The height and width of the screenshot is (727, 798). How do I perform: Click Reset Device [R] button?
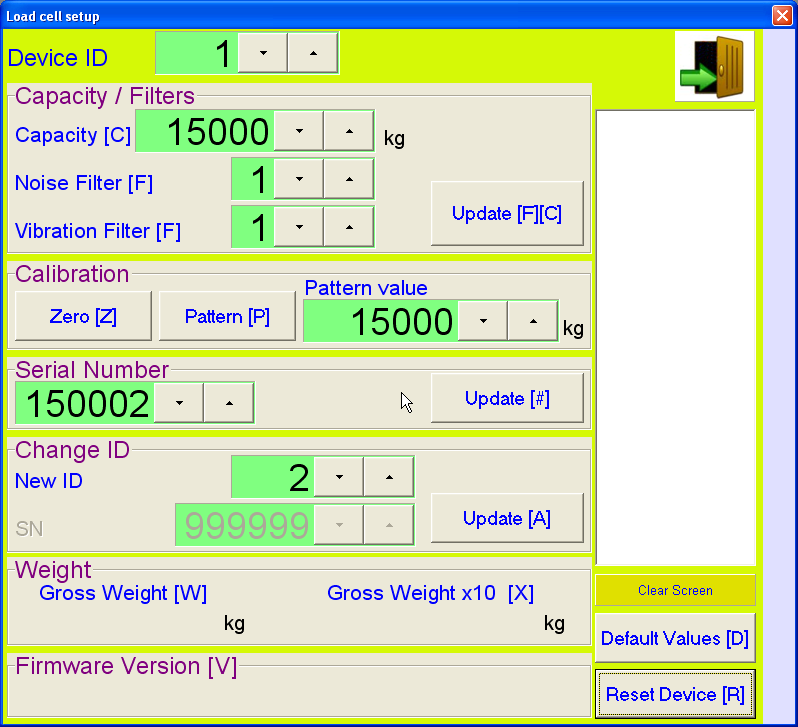click(675, 694)
